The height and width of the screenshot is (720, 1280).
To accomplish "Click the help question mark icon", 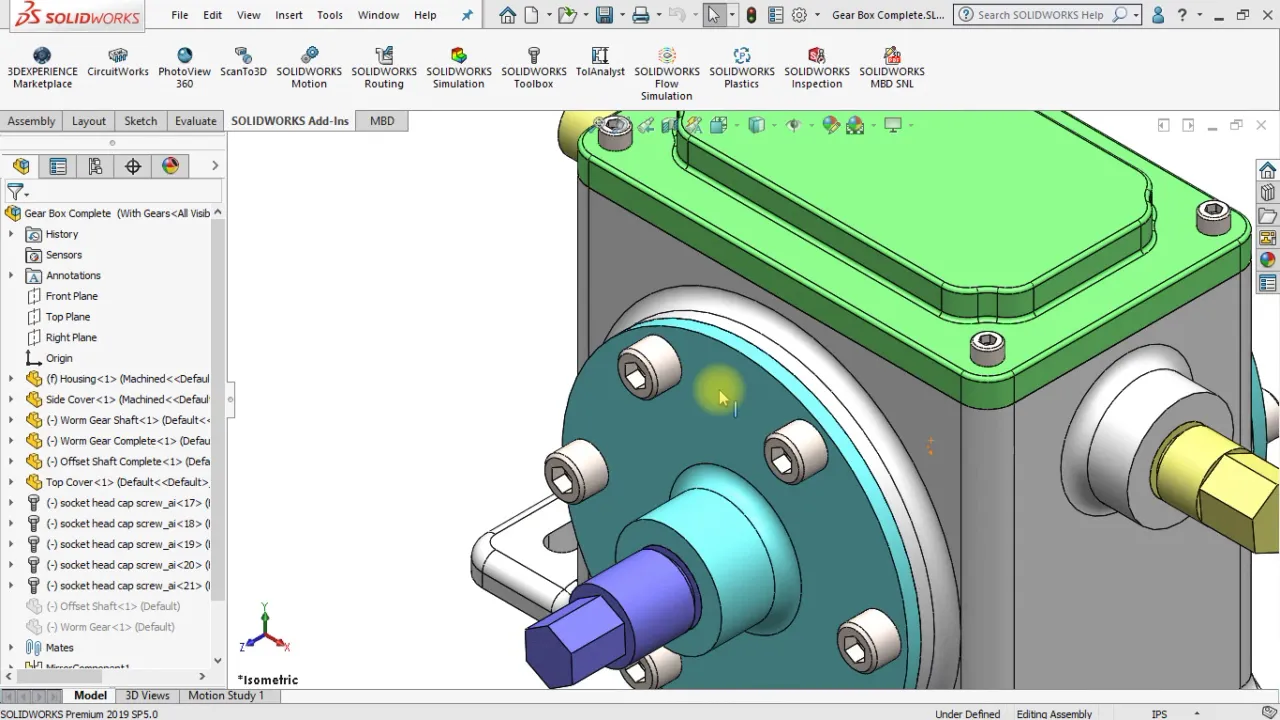I will pyautogui.click(x=1184, y=15).
